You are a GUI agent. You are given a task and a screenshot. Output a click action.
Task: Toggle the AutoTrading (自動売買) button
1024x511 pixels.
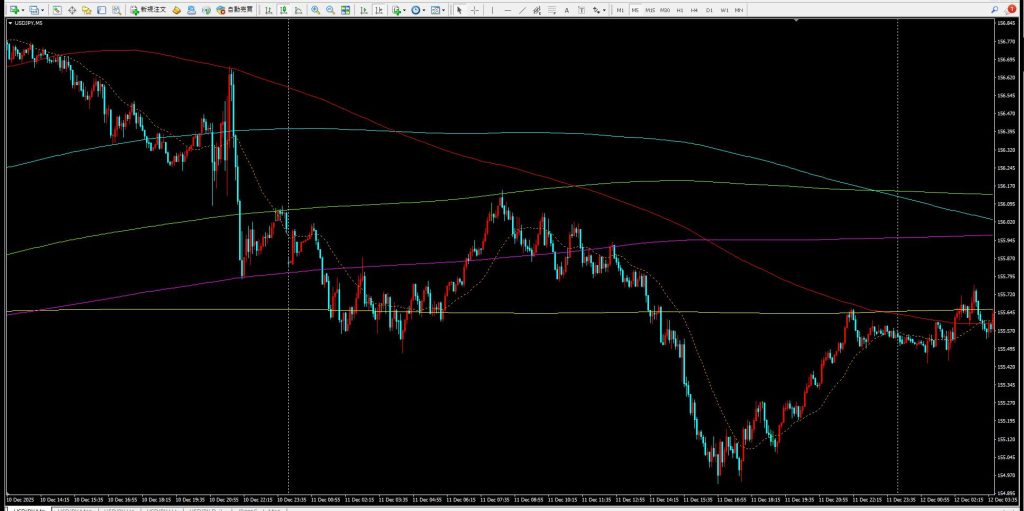coord(237,10)
